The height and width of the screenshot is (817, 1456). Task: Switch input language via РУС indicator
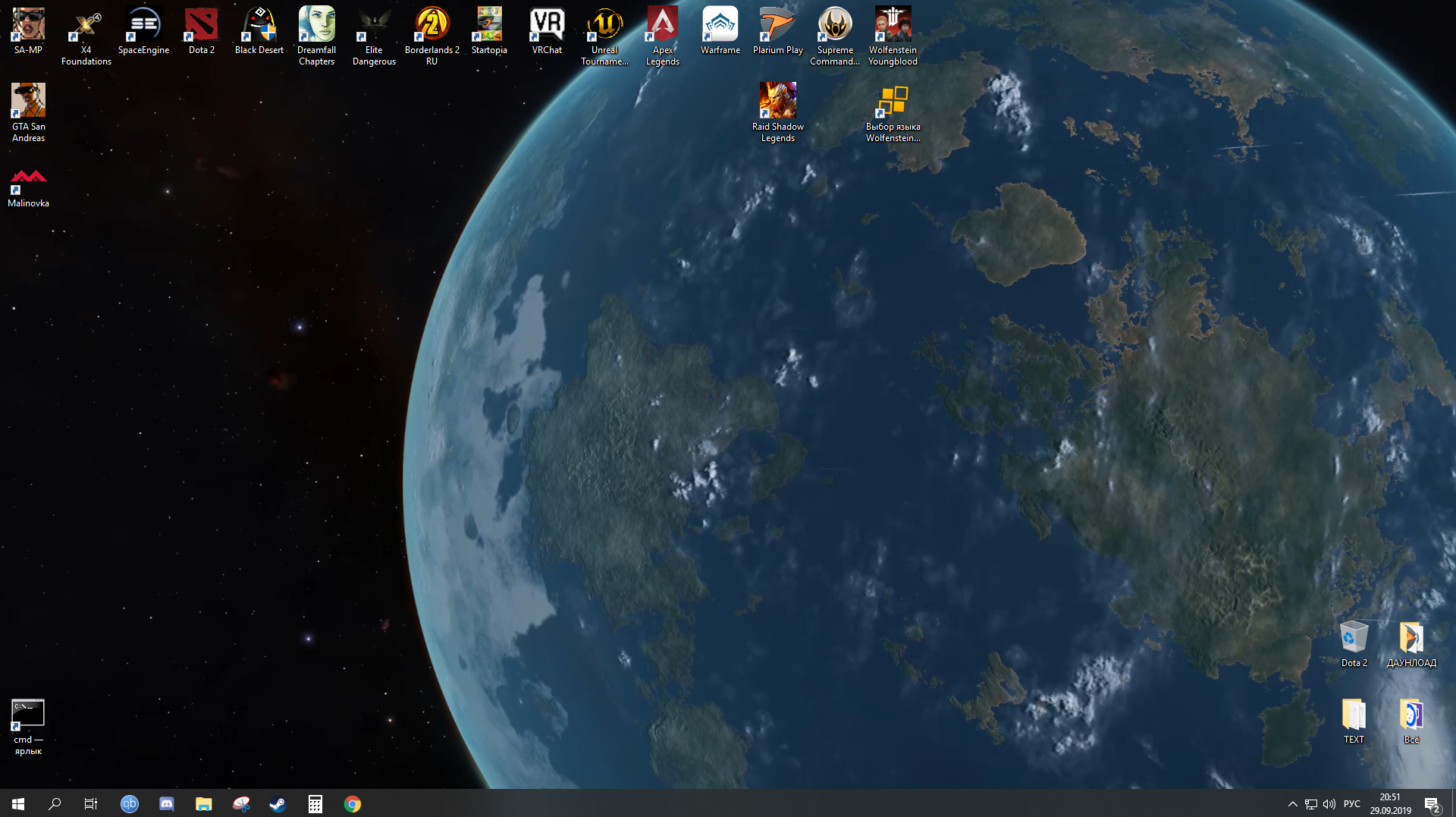pos(1352,803)
